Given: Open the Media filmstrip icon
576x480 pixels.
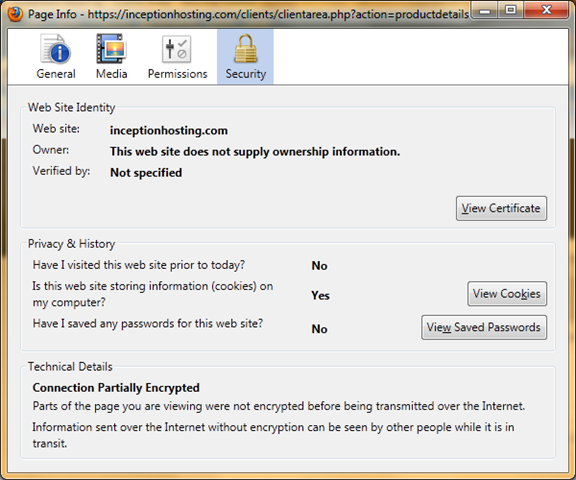Looking at the screenshot, I should [111, 49].
